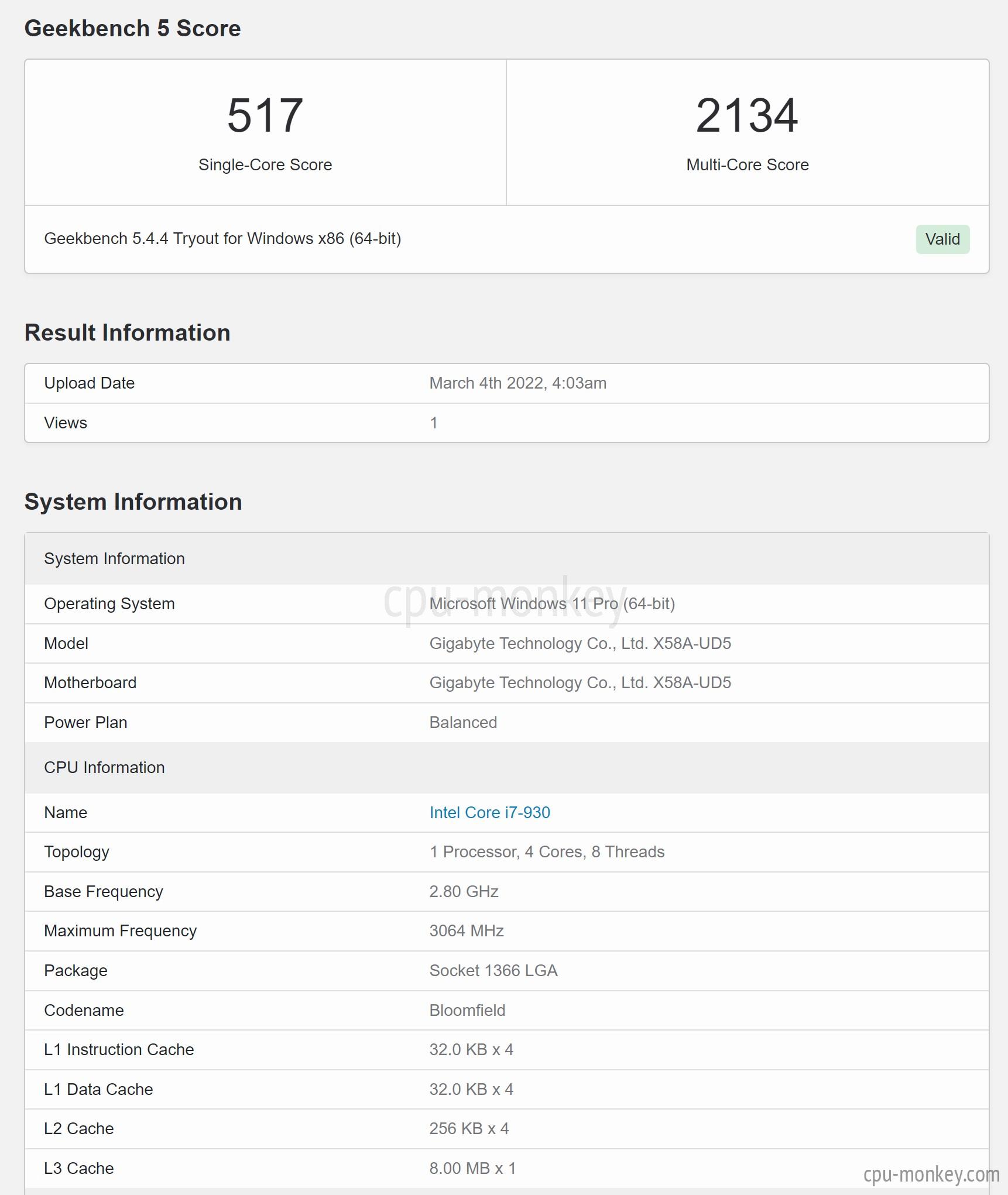The image size is (1008, 1195).
Task: Click the Power Plan row label
Action: point(85,722)
